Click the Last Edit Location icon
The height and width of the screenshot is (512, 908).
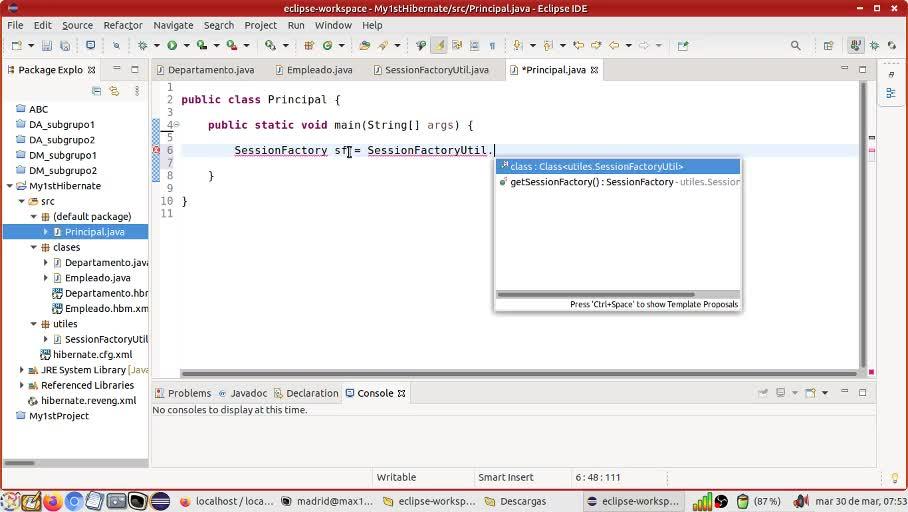(578, 45)
